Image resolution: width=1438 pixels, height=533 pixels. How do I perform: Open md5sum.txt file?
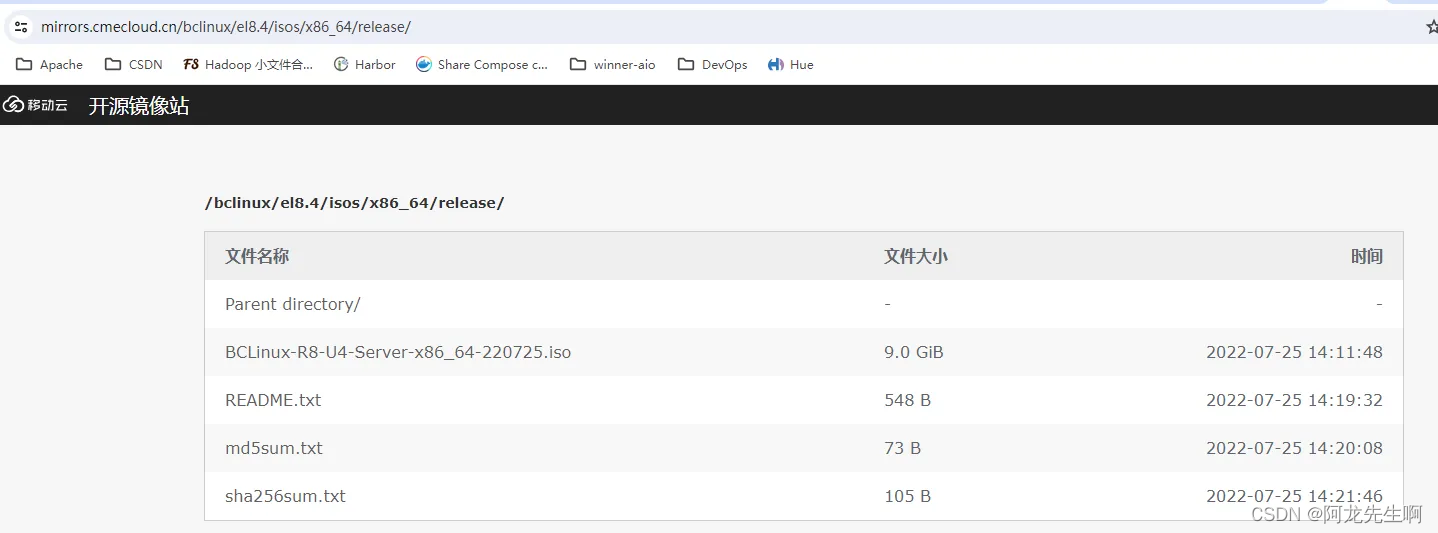click(274, 448)
